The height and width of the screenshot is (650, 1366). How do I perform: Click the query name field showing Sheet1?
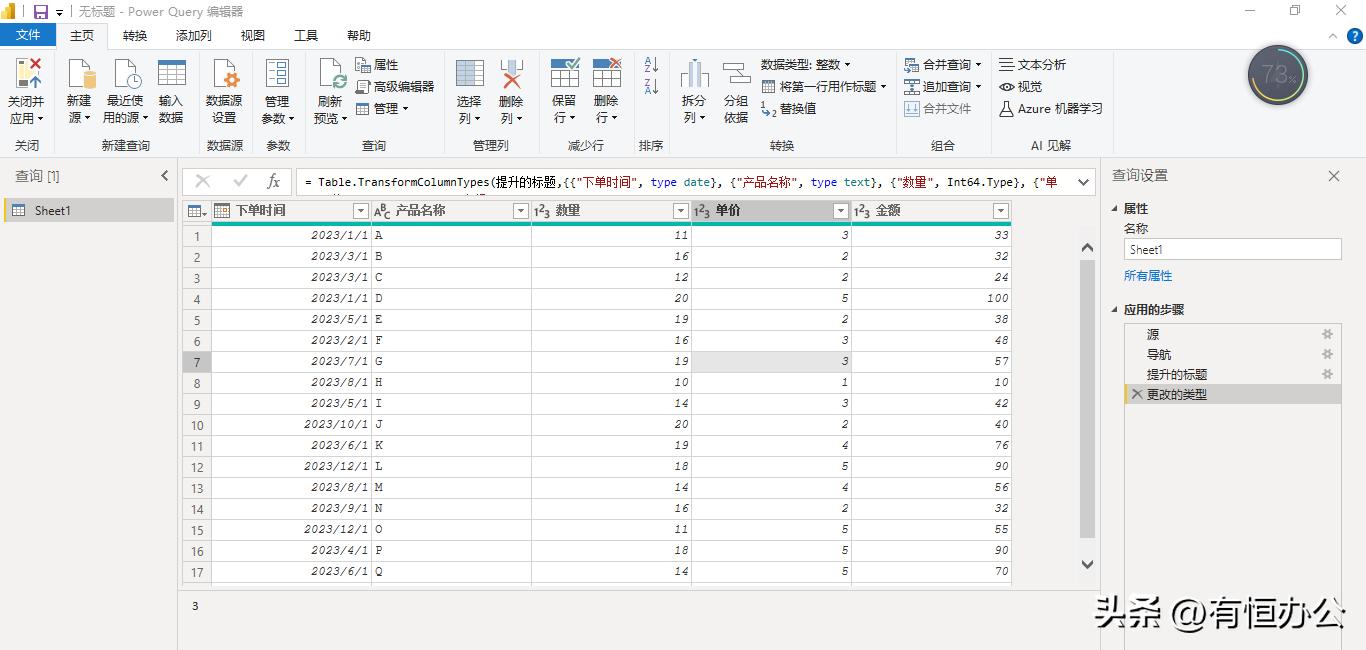click(x=1232, y=248)
